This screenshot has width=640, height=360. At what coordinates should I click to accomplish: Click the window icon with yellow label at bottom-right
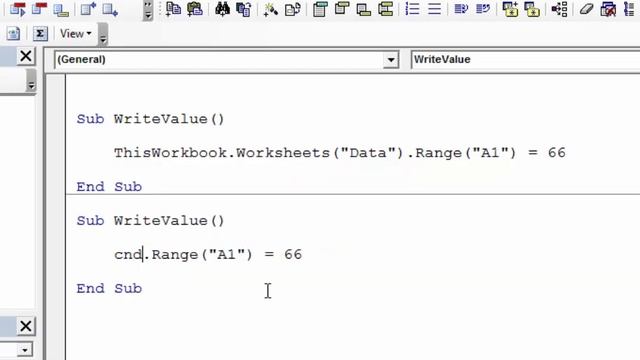(363, 9)
